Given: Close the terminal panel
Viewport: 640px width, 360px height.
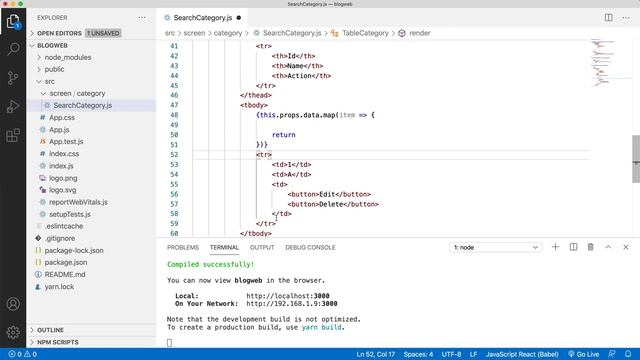Looking at the screenshot, I should click(x=626, y=247).
